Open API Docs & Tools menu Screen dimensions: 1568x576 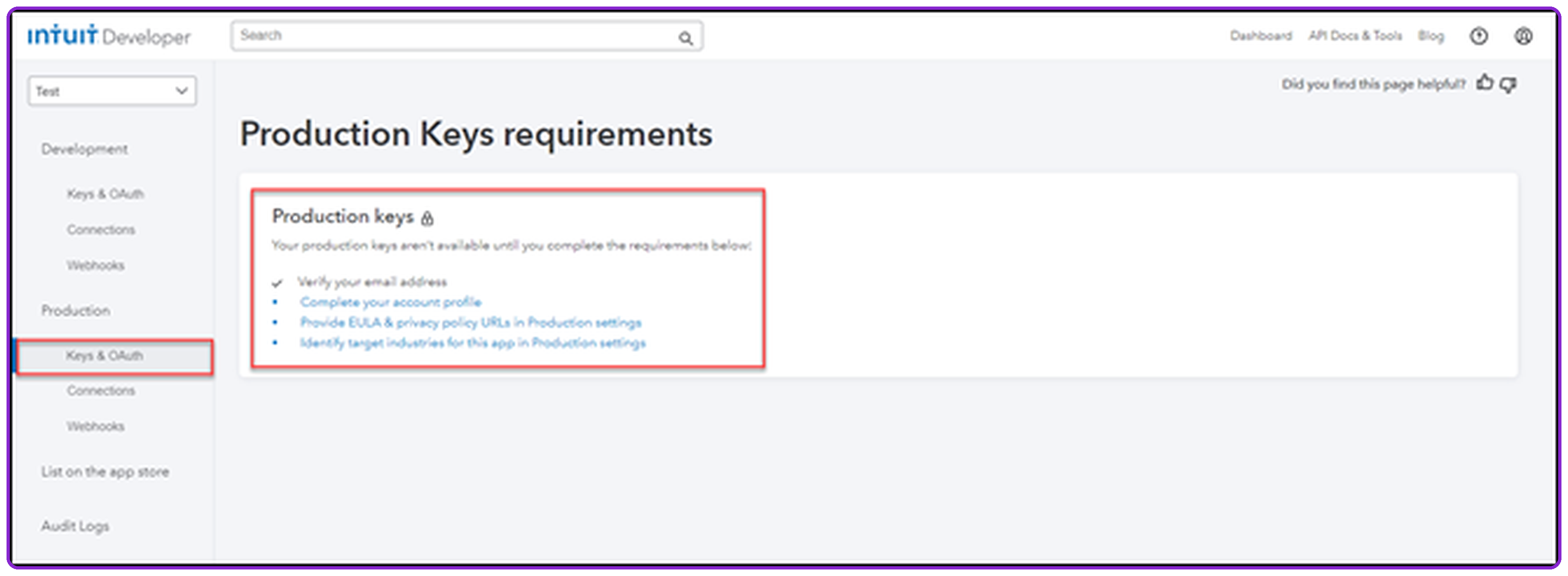pyautogui.click(x=1356, y=36)
